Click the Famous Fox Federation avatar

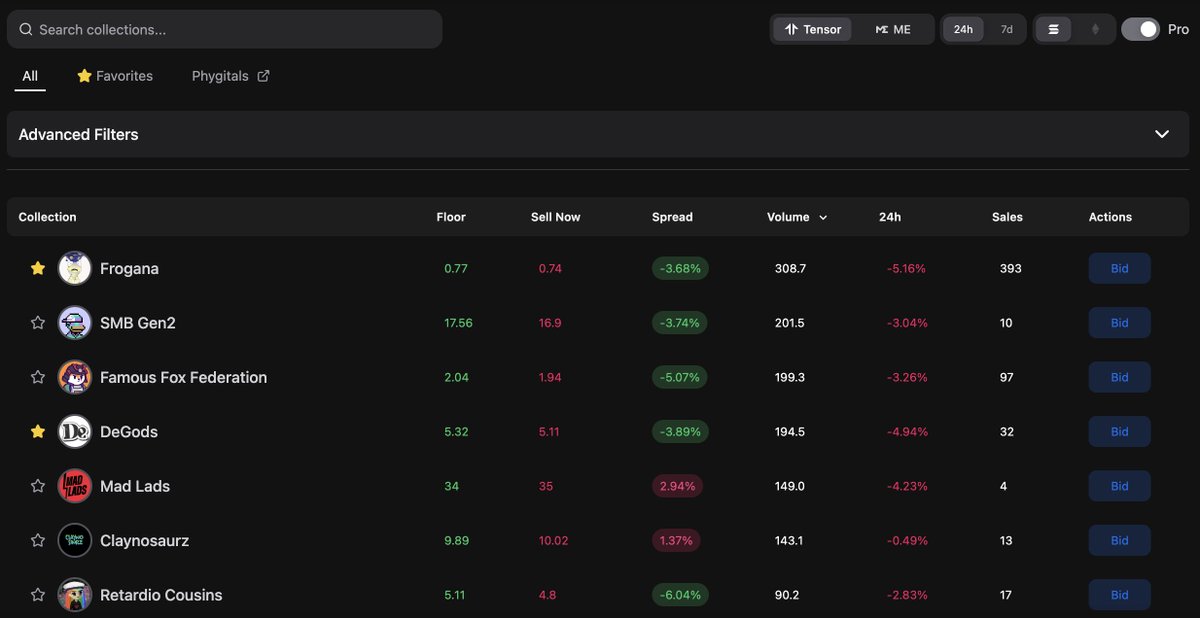(75, 377)
